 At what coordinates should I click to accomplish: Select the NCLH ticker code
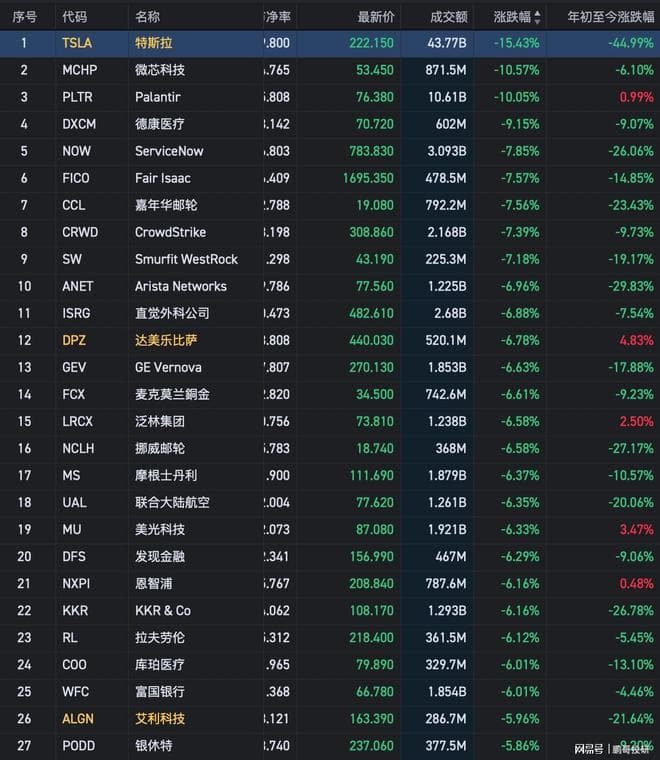(x=79, y=449)
